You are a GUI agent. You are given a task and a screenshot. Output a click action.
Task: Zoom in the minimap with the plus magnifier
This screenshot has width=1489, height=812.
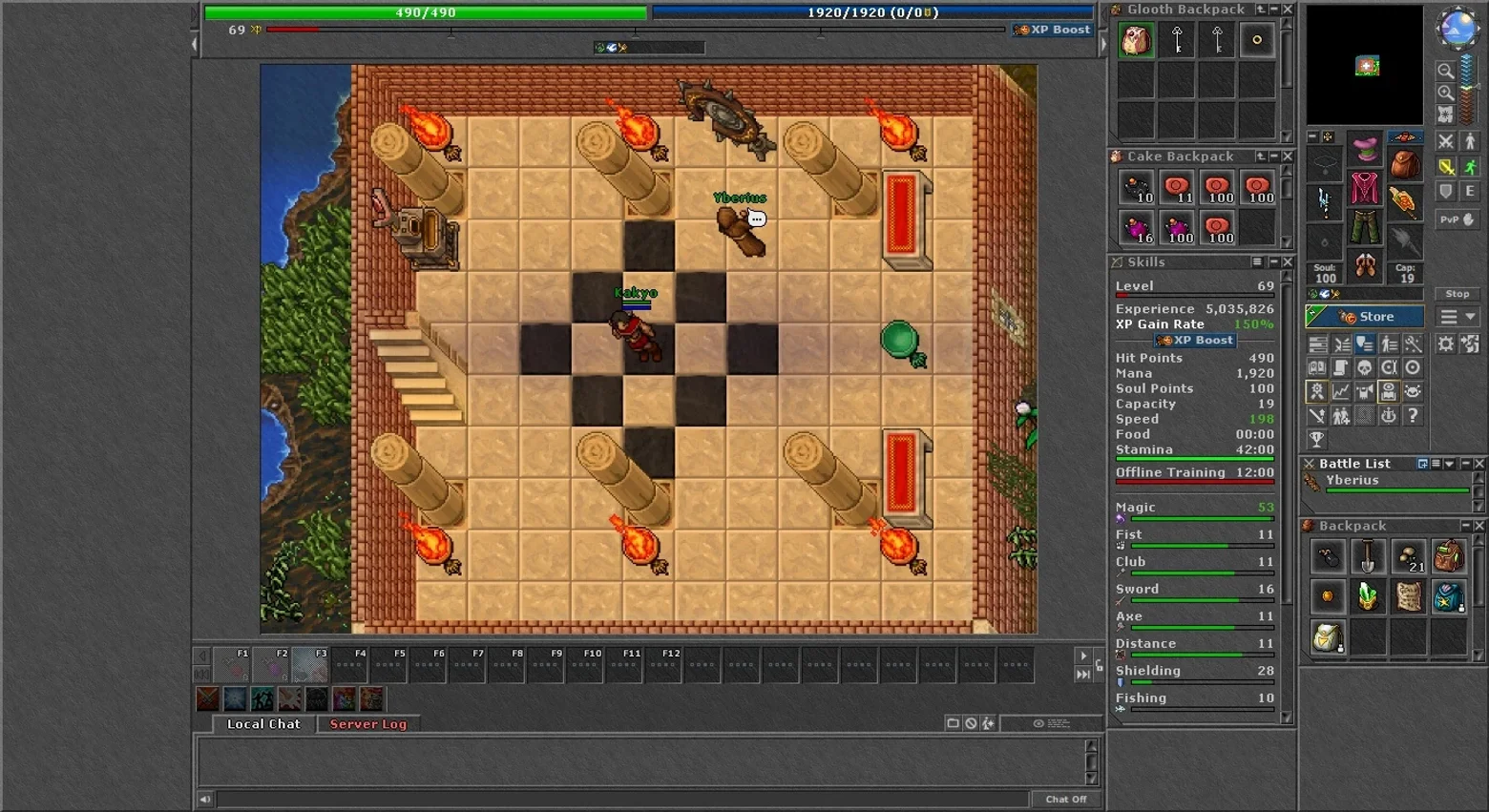pyautogui.click(x=1446, y=93)
